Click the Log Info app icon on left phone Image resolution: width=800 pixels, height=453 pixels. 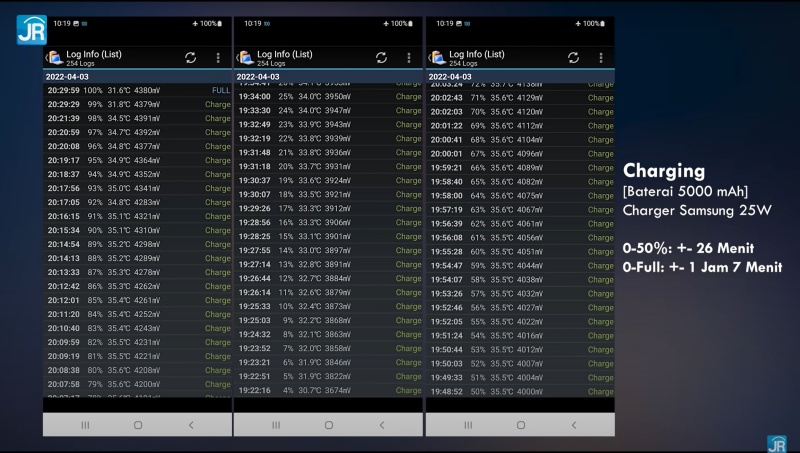pos(54,58)
